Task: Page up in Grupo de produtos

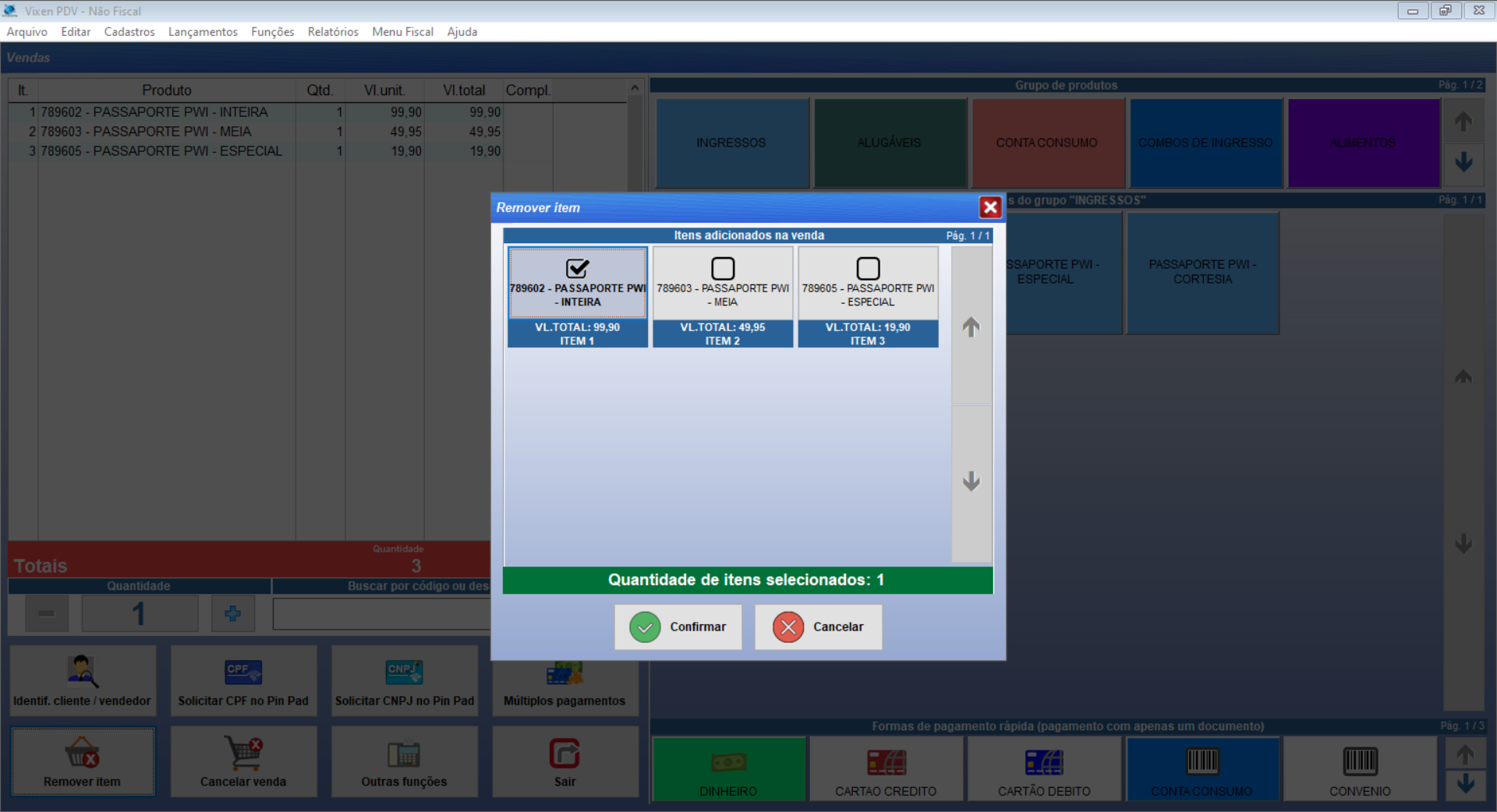Action: pos(1463,121)
